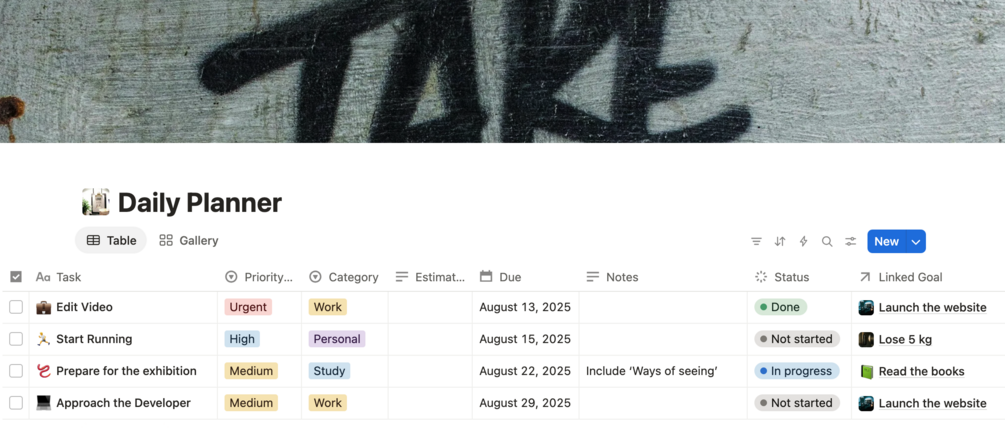Click the sort arrows icon
Viewport: 1005px width, 428px height.
point(779,242)
